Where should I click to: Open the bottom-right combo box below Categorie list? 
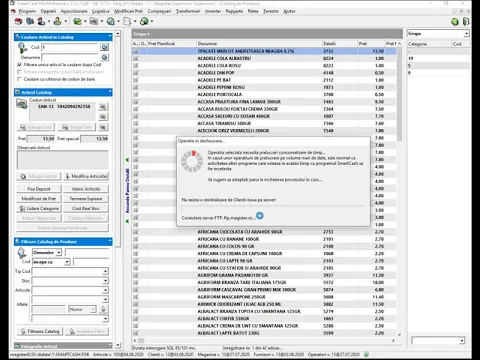pyautogui.click(x=462, y=341)
